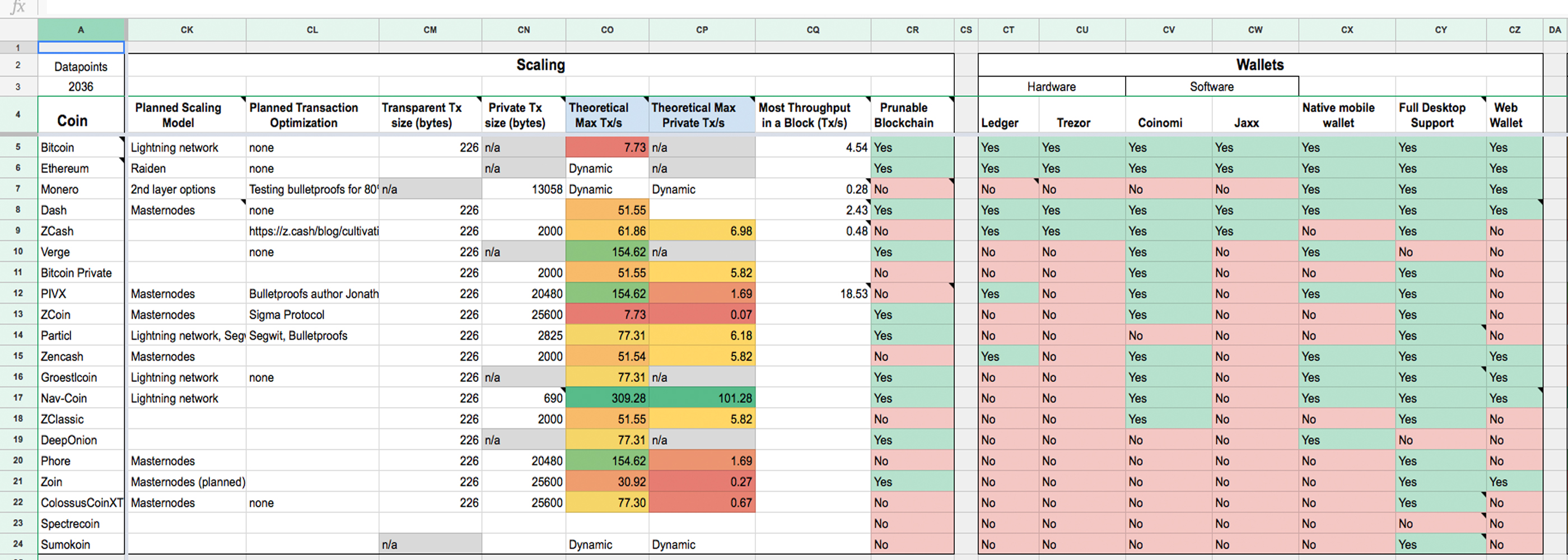This screenshot has width=1568, height=560.
Task: Click the 'ColossusCoinXT' coin cell
Action: tap(81, 503)
